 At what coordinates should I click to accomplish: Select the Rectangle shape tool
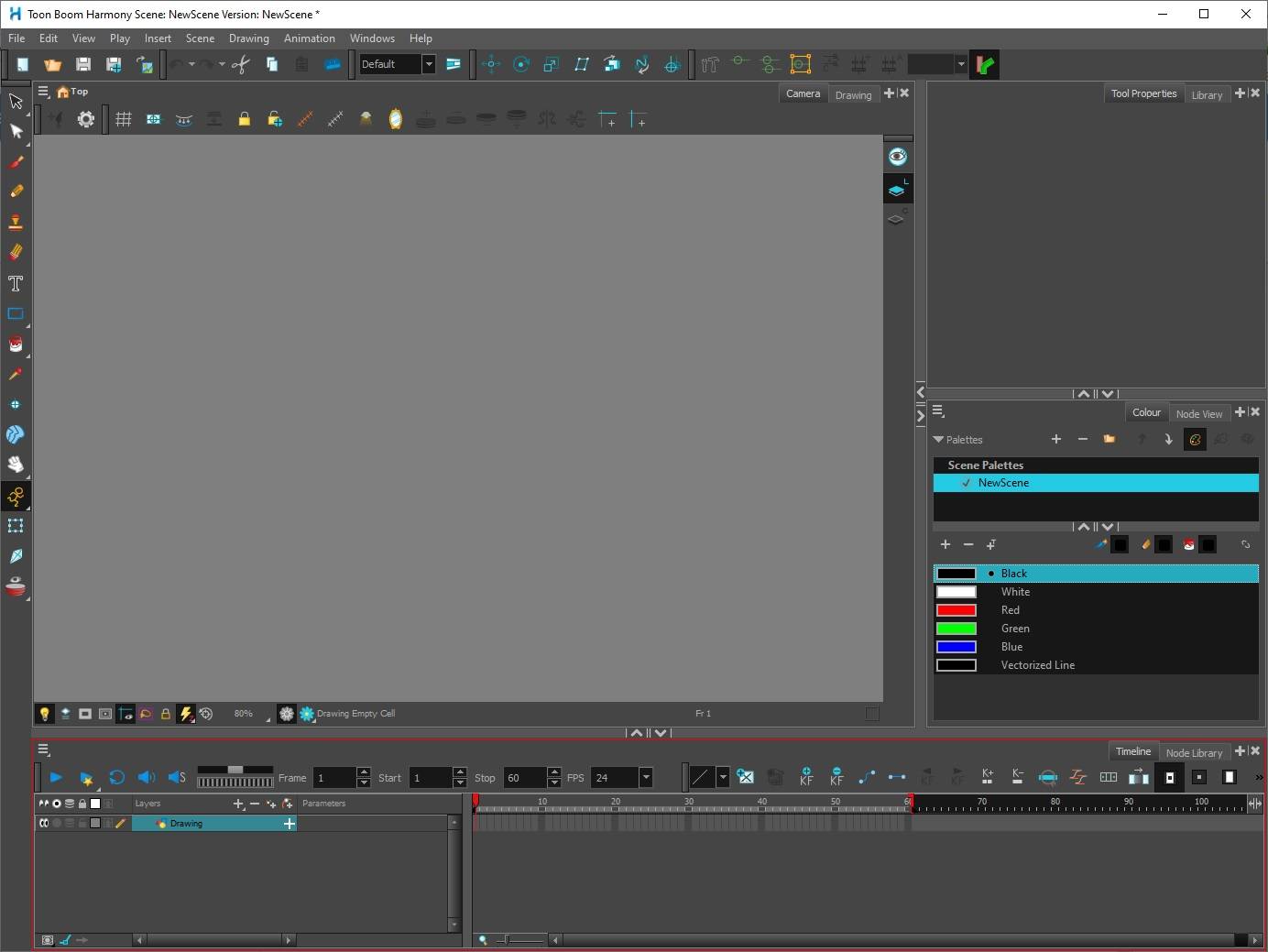16,313
